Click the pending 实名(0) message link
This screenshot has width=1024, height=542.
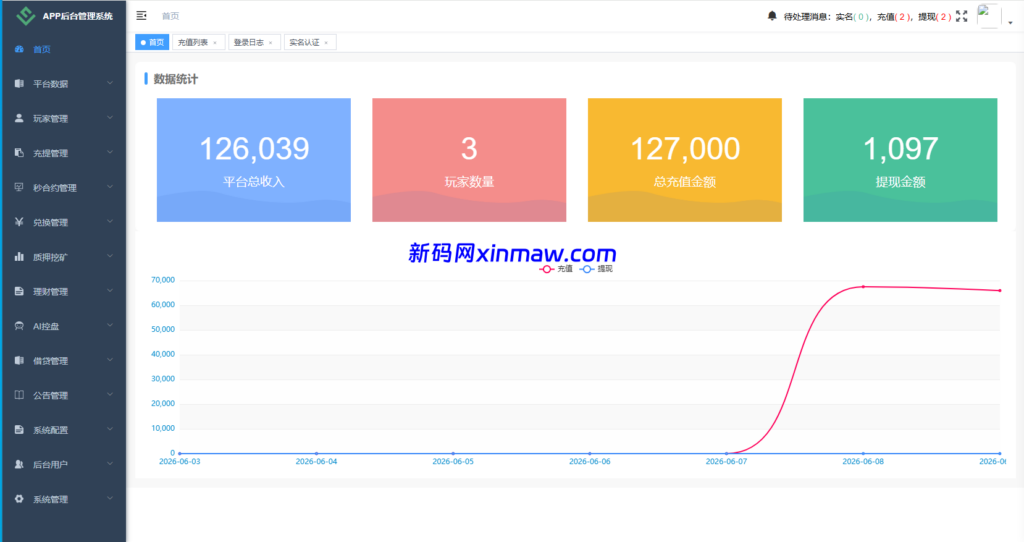point(852,17)
